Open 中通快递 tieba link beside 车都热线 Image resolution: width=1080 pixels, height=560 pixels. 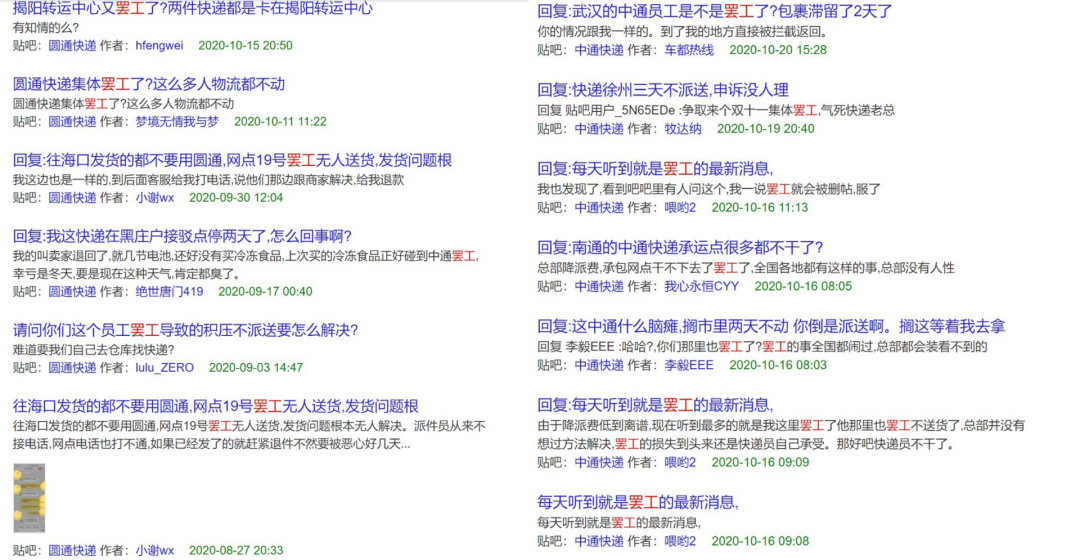[x=599, y=50]
